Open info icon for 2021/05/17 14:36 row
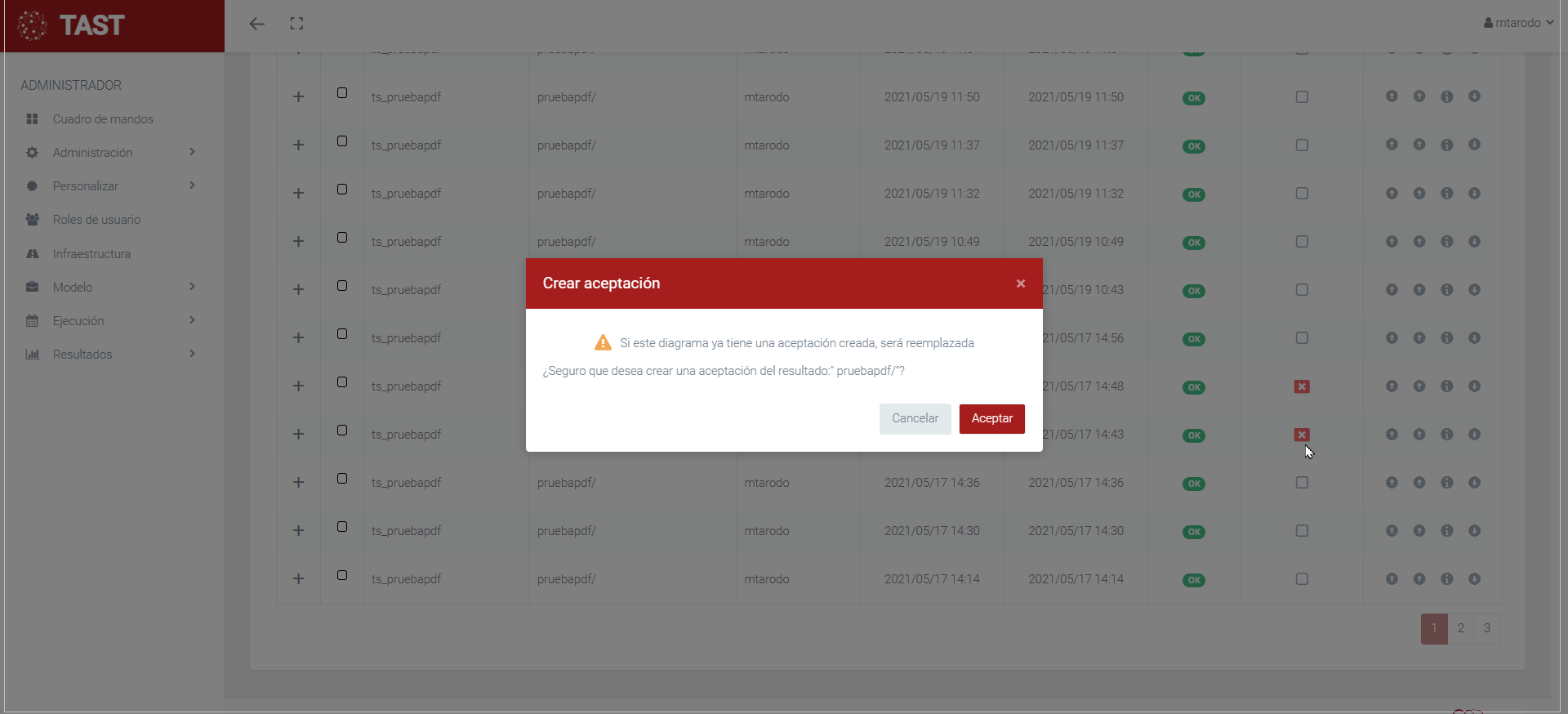Viewport: 1568px width, 714px height. (1446, 483)
